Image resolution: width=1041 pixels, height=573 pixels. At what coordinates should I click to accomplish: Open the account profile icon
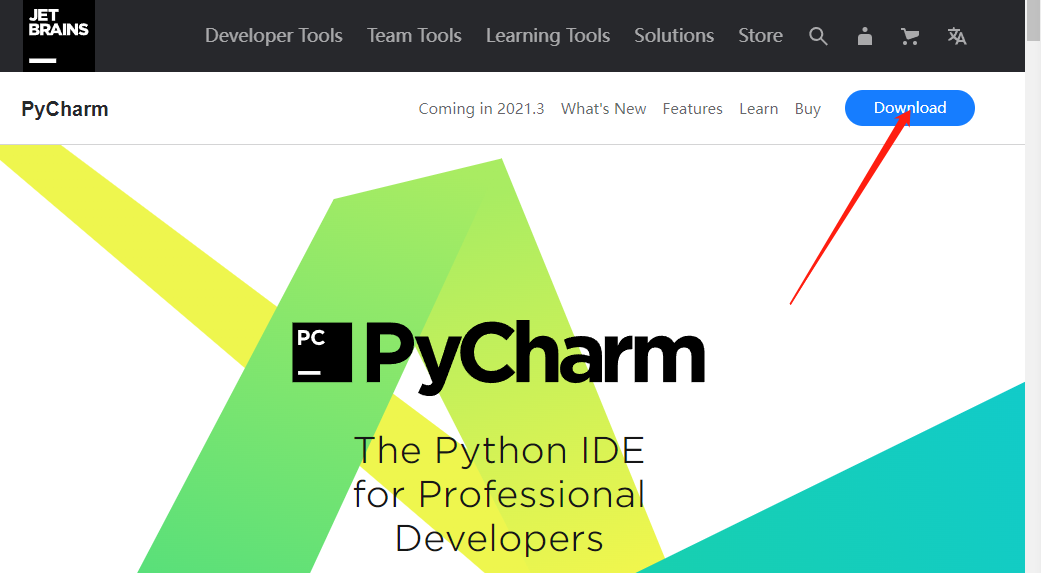(864, 36)
